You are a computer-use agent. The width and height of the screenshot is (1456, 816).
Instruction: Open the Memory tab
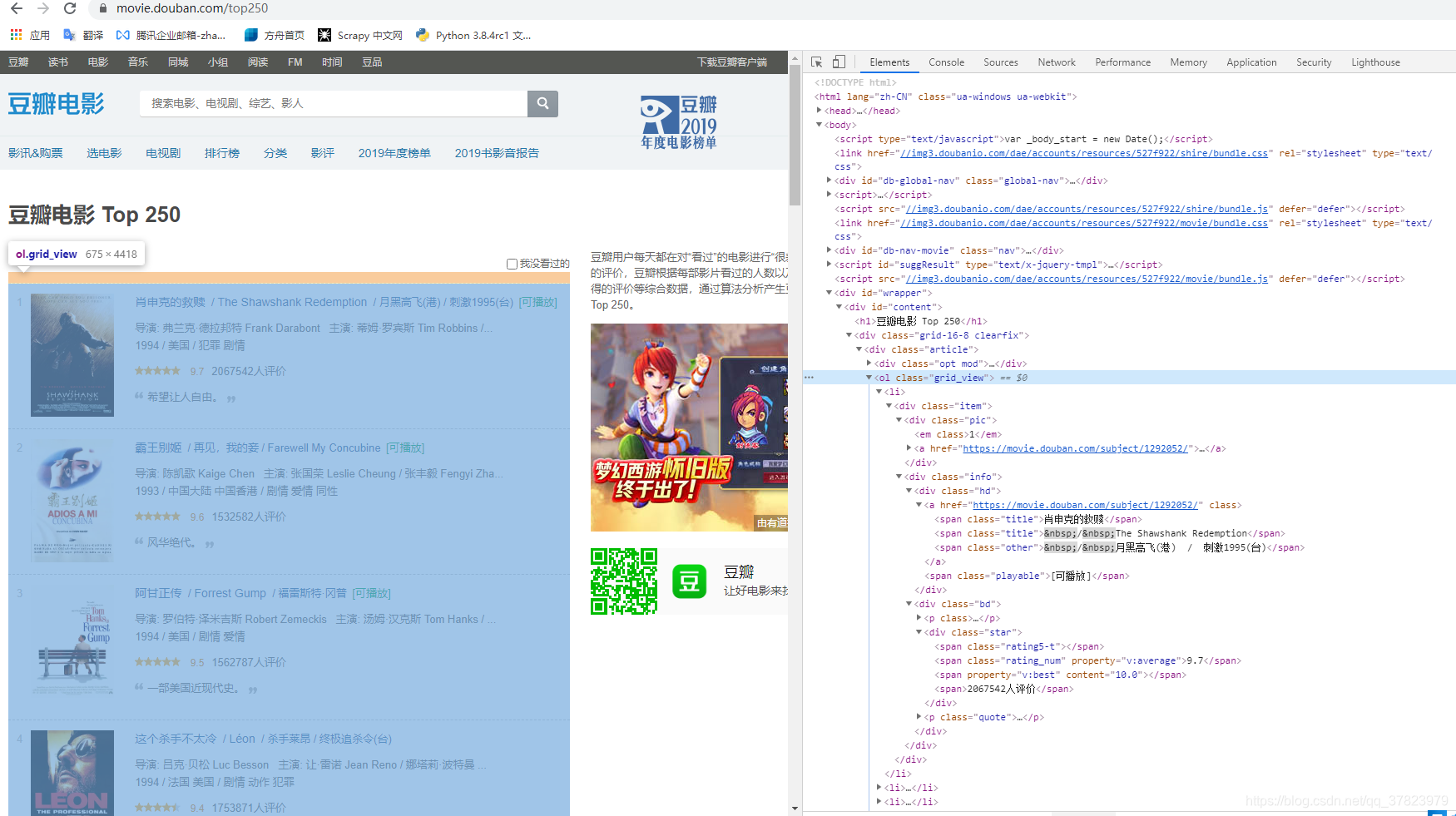click(x=1188, y=62)
